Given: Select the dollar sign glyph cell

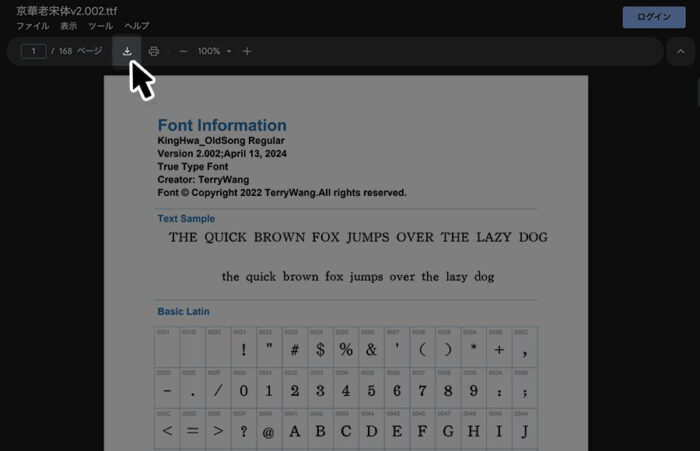Looking at the screenshot, I should point(320,349).
